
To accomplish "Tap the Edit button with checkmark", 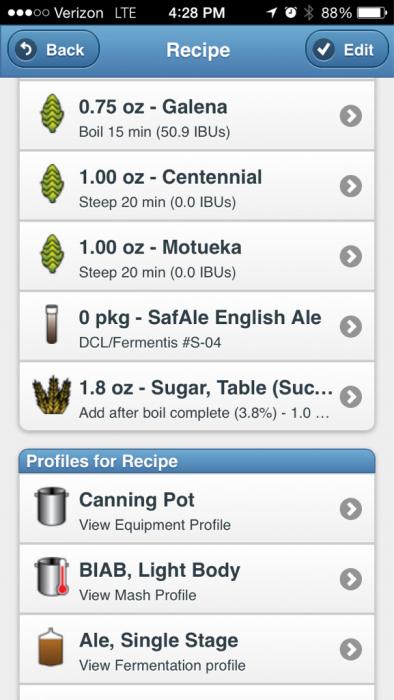I will click(347, 50).
